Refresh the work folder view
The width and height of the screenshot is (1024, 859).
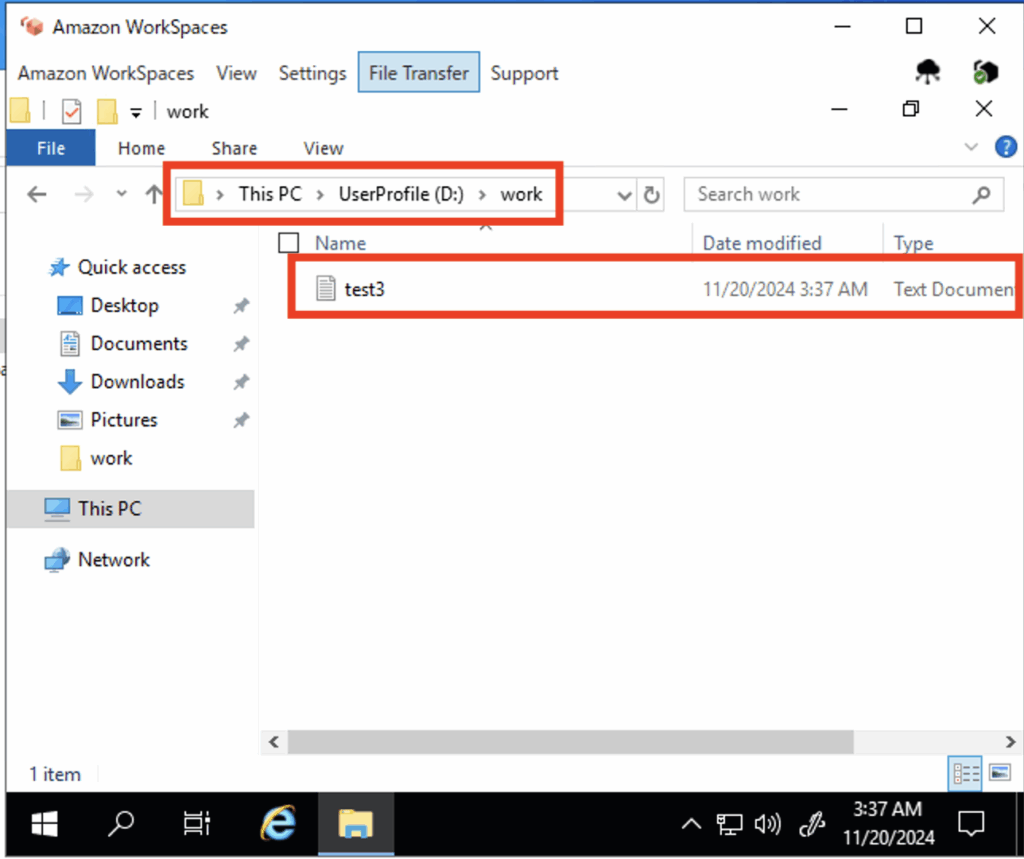[652, 195]
